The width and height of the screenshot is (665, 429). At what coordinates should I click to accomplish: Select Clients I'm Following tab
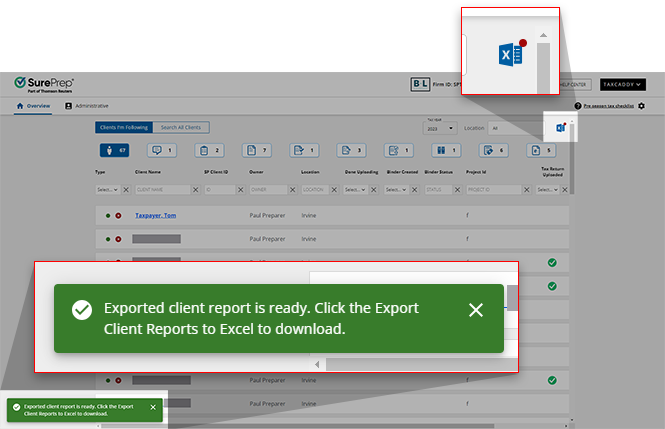124,127
